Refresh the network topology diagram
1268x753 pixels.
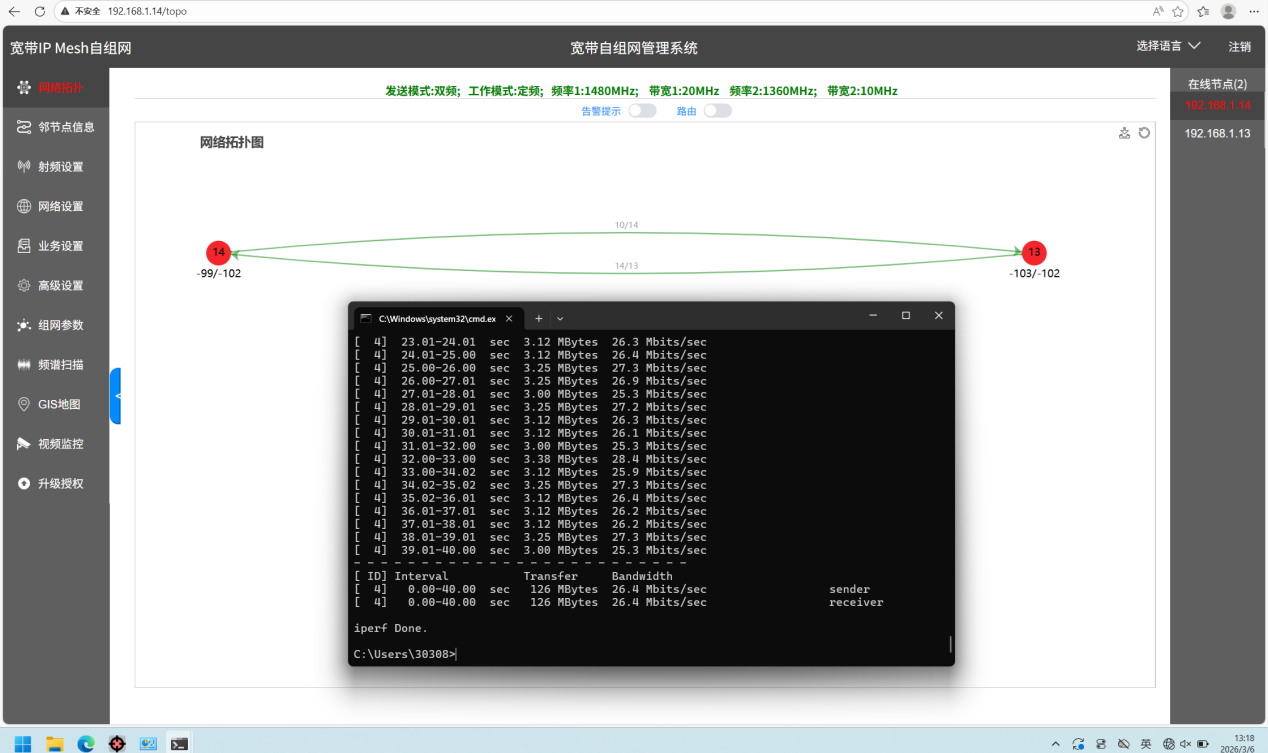(x=1144, y=133)
